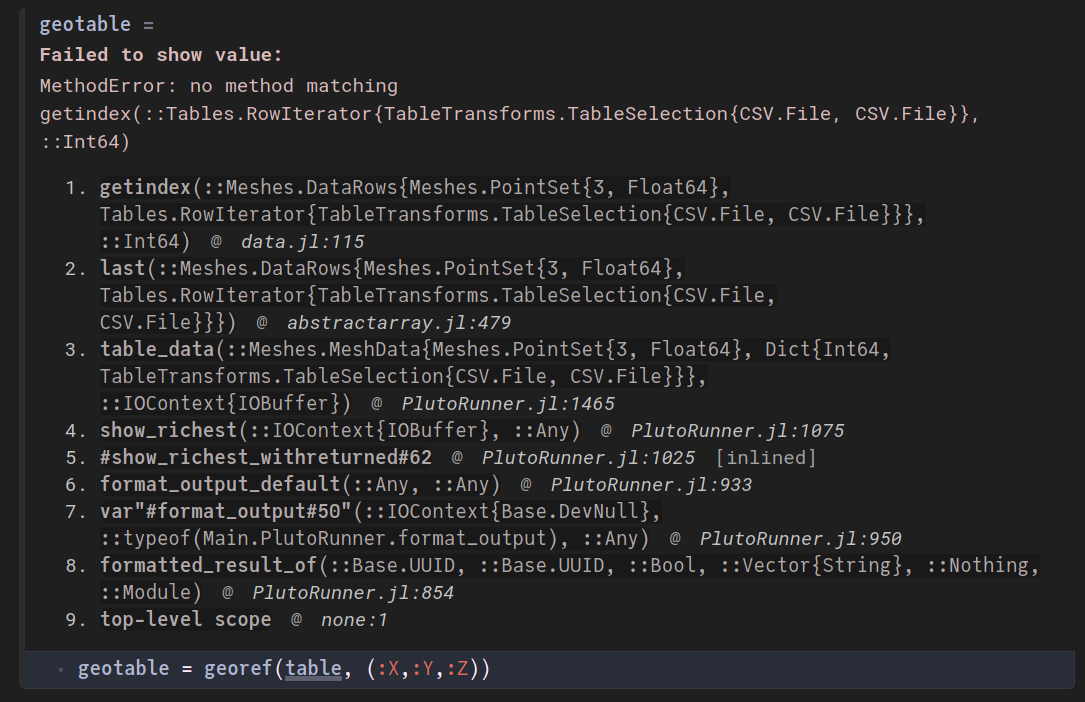Click formatted_result_of in stack frame 8
1085x702 pixels.
pyautogui.click(x=208, y=565)
